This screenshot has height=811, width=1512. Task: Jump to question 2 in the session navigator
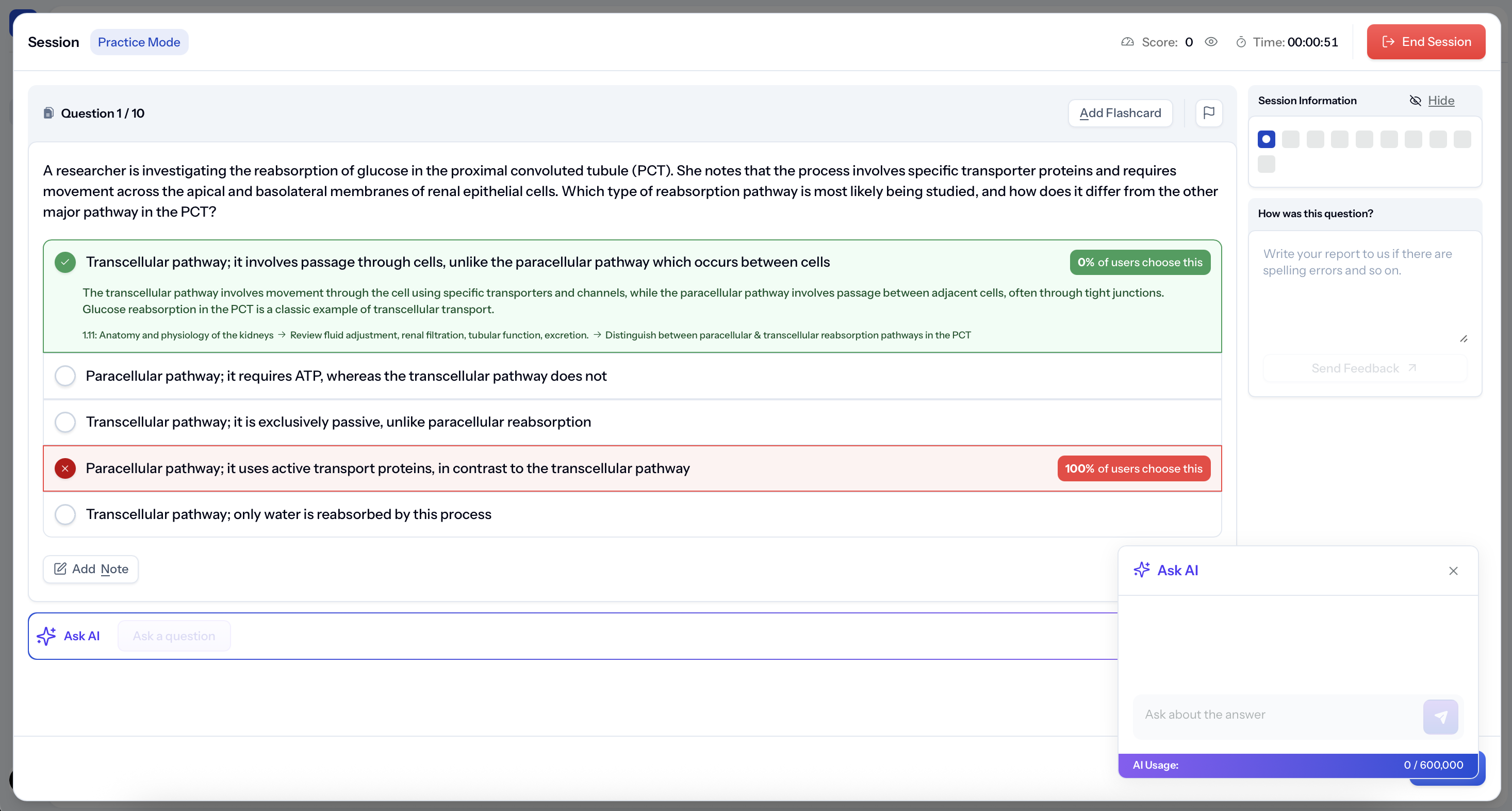pos(1291,139)
